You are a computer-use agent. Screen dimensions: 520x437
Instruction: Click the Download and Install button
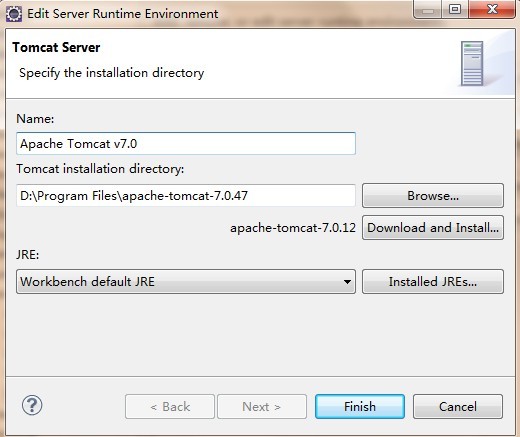point(433,228)
